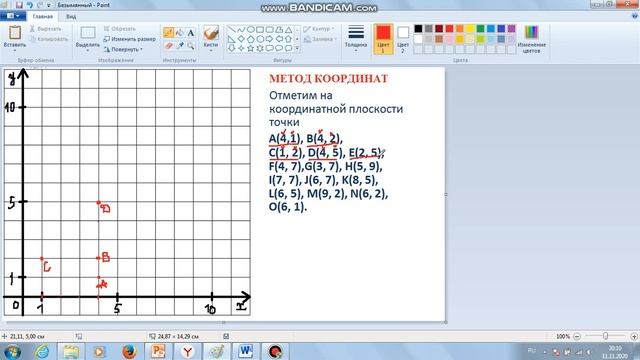Click the Копировать copy button
This screenshot has height=360, width=640.
[49, 39]
